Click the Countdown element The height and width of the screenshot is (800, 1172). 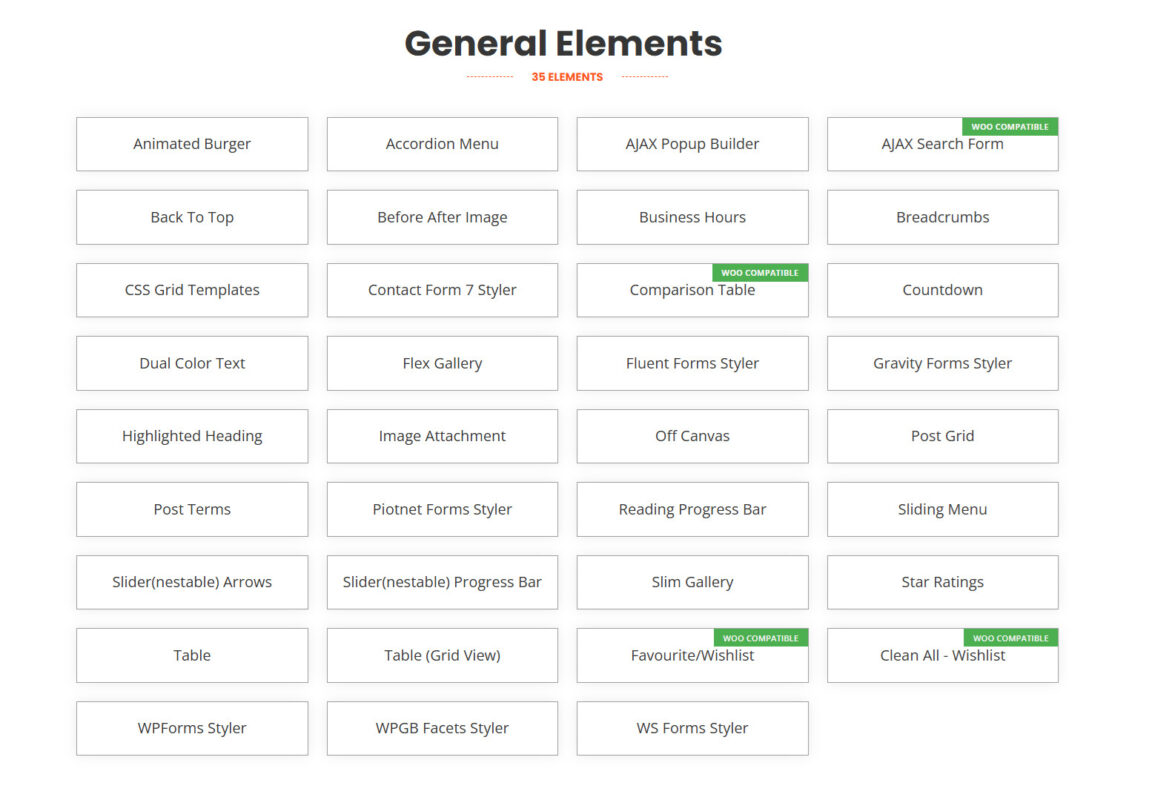click(x=942, y=290)
